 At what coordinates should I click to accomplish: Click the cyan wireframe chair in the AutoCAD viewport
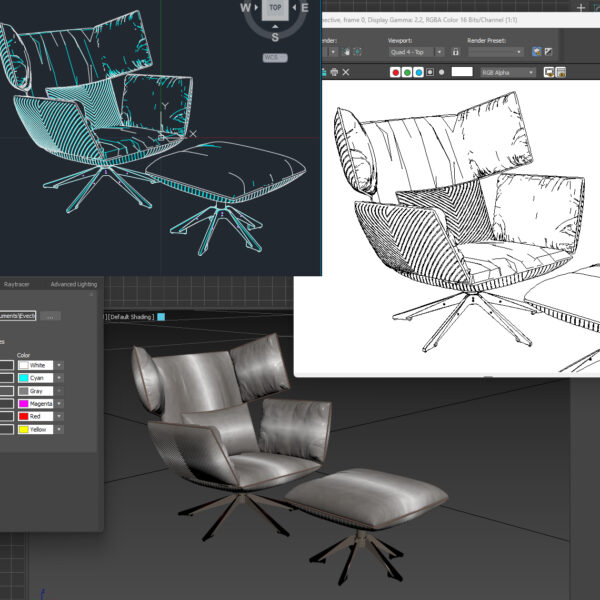tap(96, 111)
